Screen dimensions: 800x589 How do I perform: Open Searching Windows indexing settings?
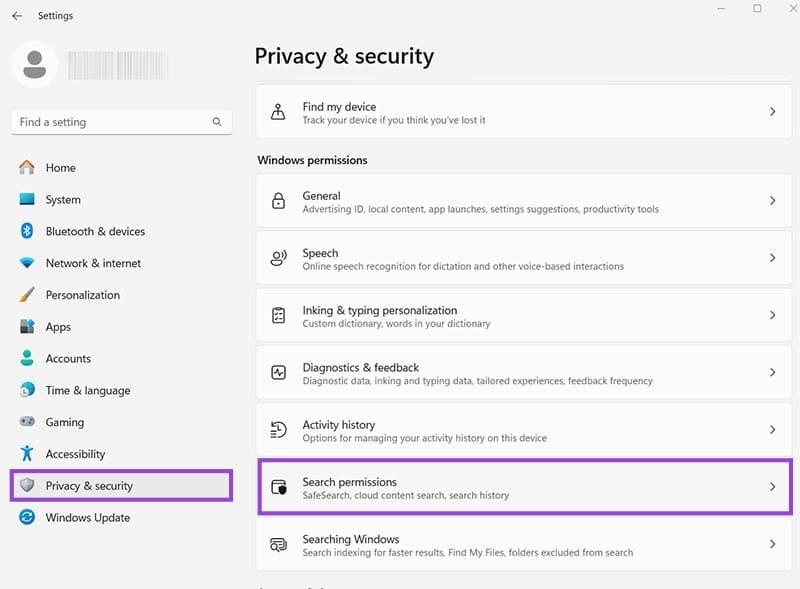[523, 544]
